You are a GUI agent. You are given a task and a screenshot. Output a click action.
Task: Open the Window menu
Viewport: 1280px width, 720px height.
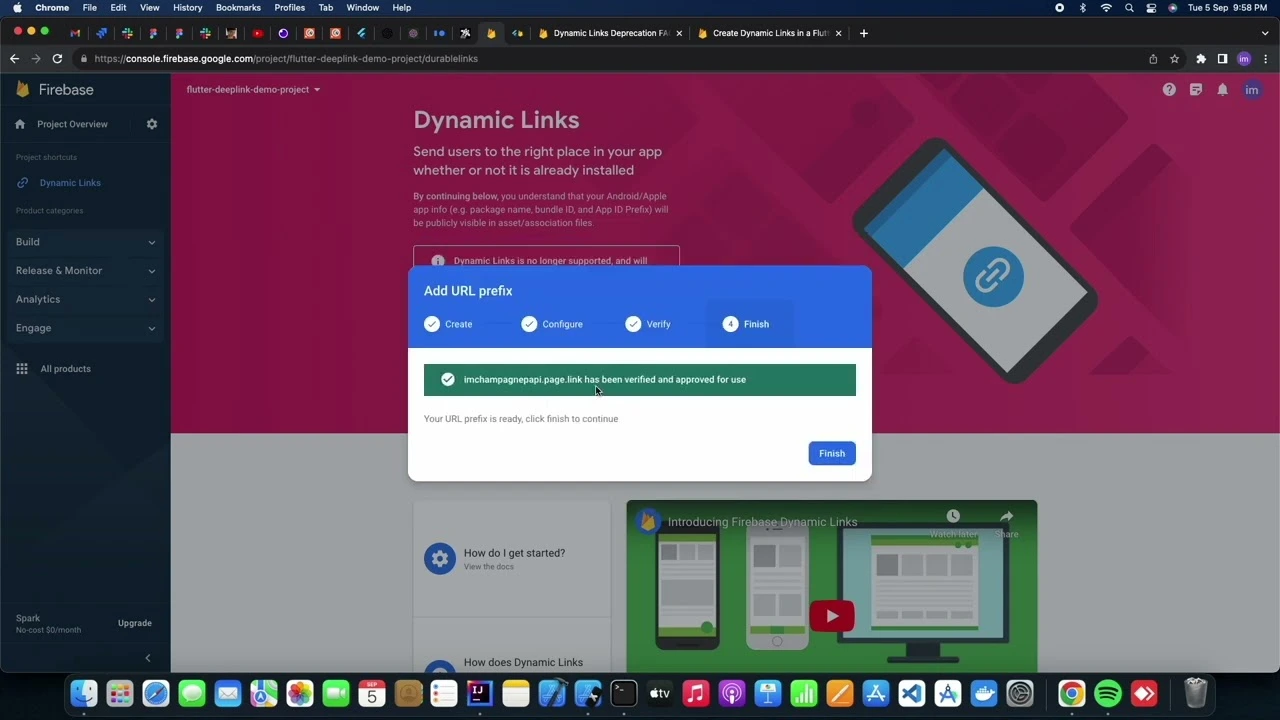363,8
